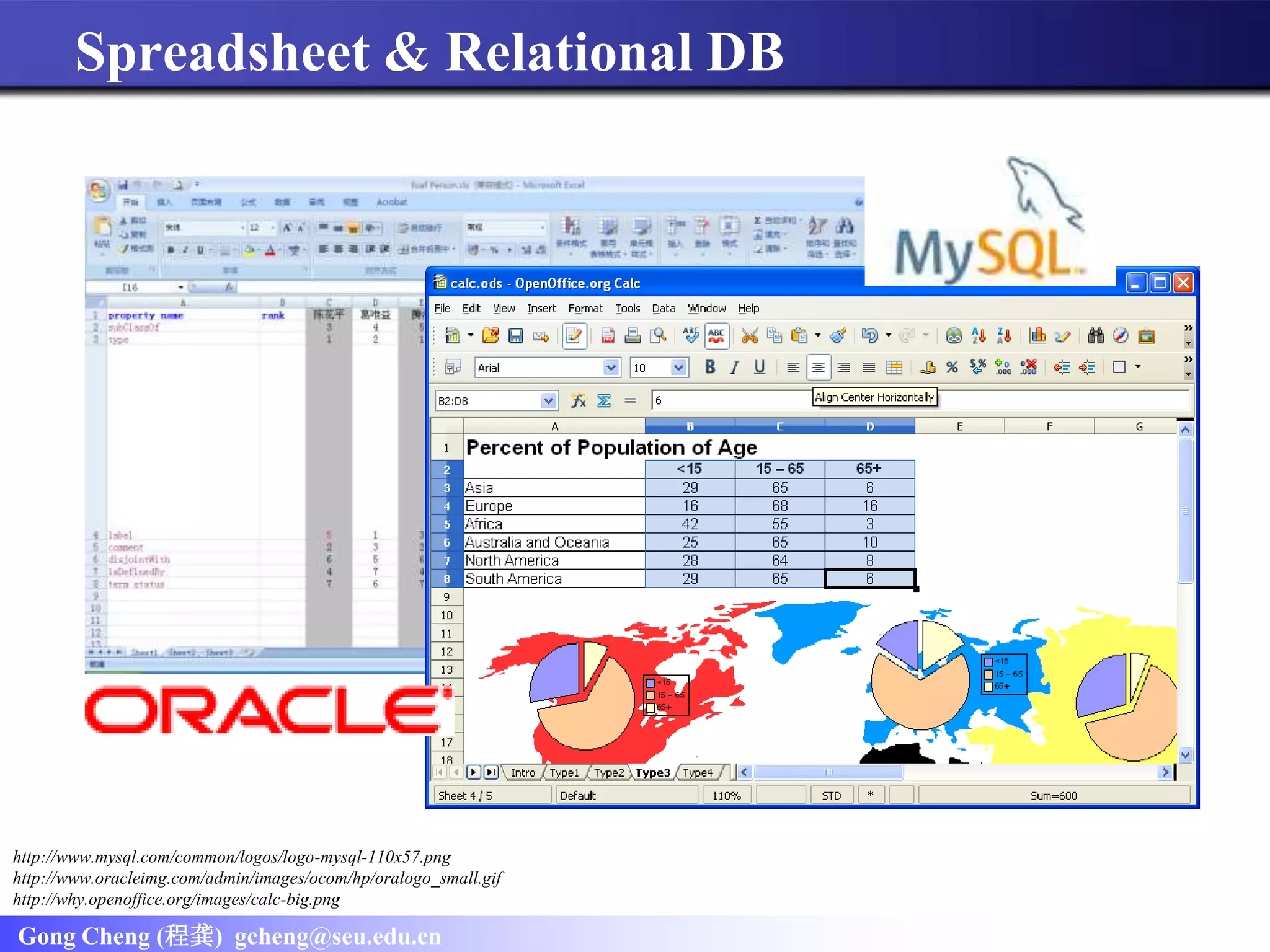Open the Insert menu

coord(541,309)
